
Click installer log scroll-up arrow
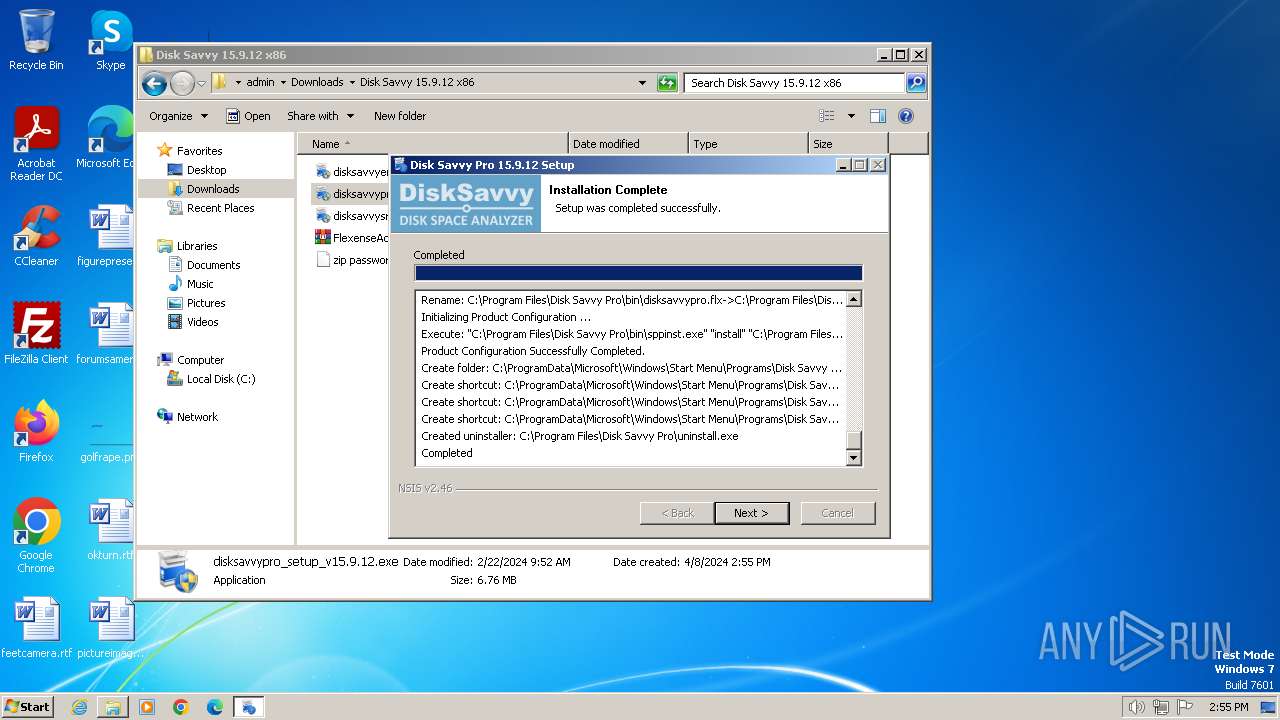point(853,299)
